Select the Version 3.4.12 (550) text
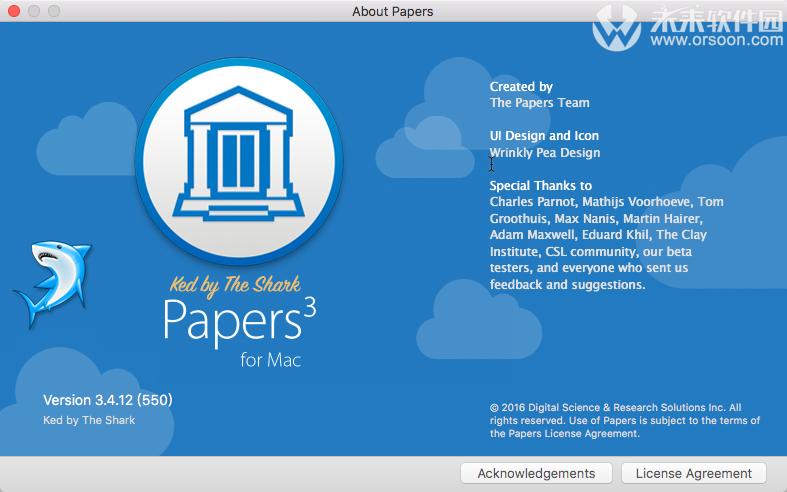Viewport: 787px width, 492px height. pyautogui.click(x=108, y=400)
